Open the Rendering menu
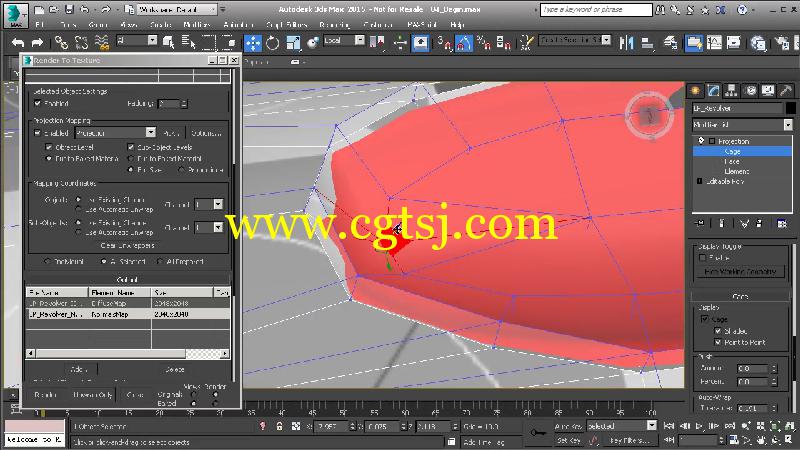800x450 pixels. (334, 24)
